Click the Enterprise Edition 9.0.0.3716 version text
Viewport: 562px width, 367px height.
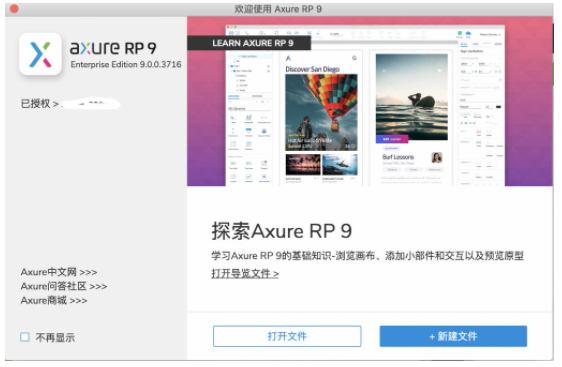tap(126, 65)
